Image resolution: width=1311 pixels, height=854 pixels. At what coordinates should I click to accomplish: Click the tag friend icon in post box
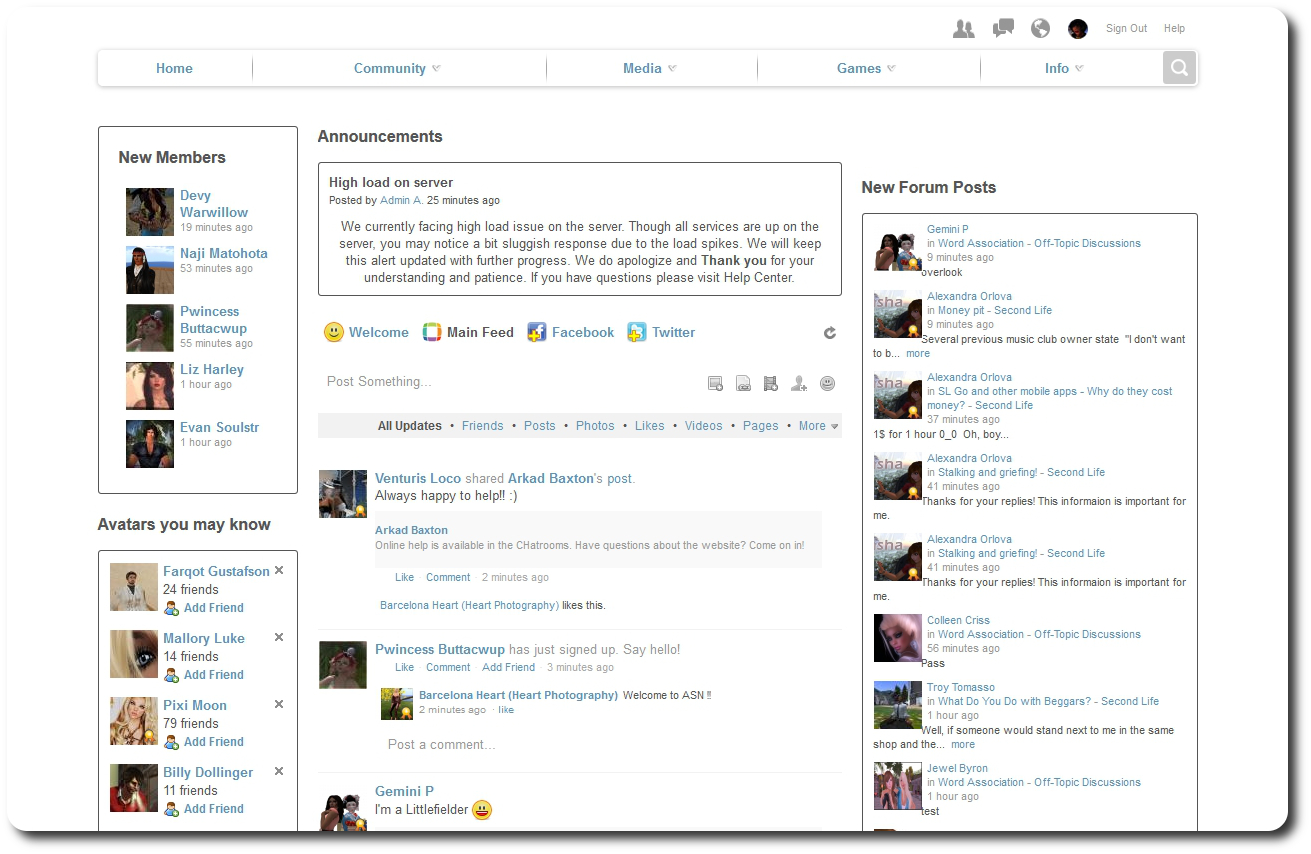coord(798,383)
